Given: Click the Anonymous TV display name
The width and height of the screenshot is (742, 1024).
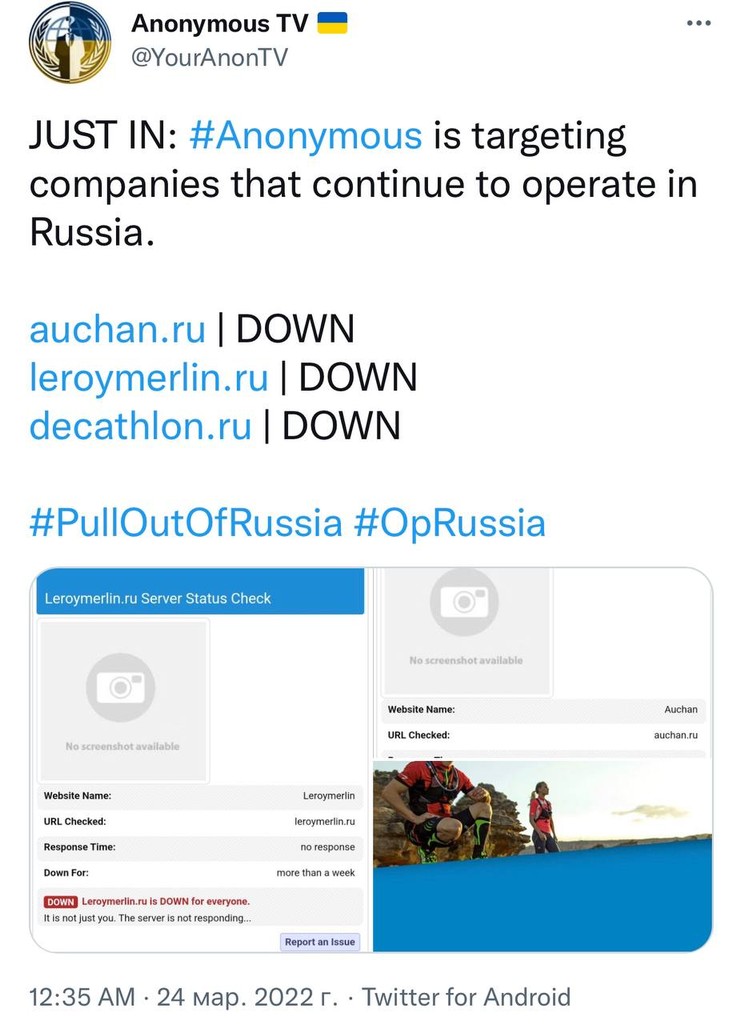Looking at the screenshot, I should tap(219, 23).
